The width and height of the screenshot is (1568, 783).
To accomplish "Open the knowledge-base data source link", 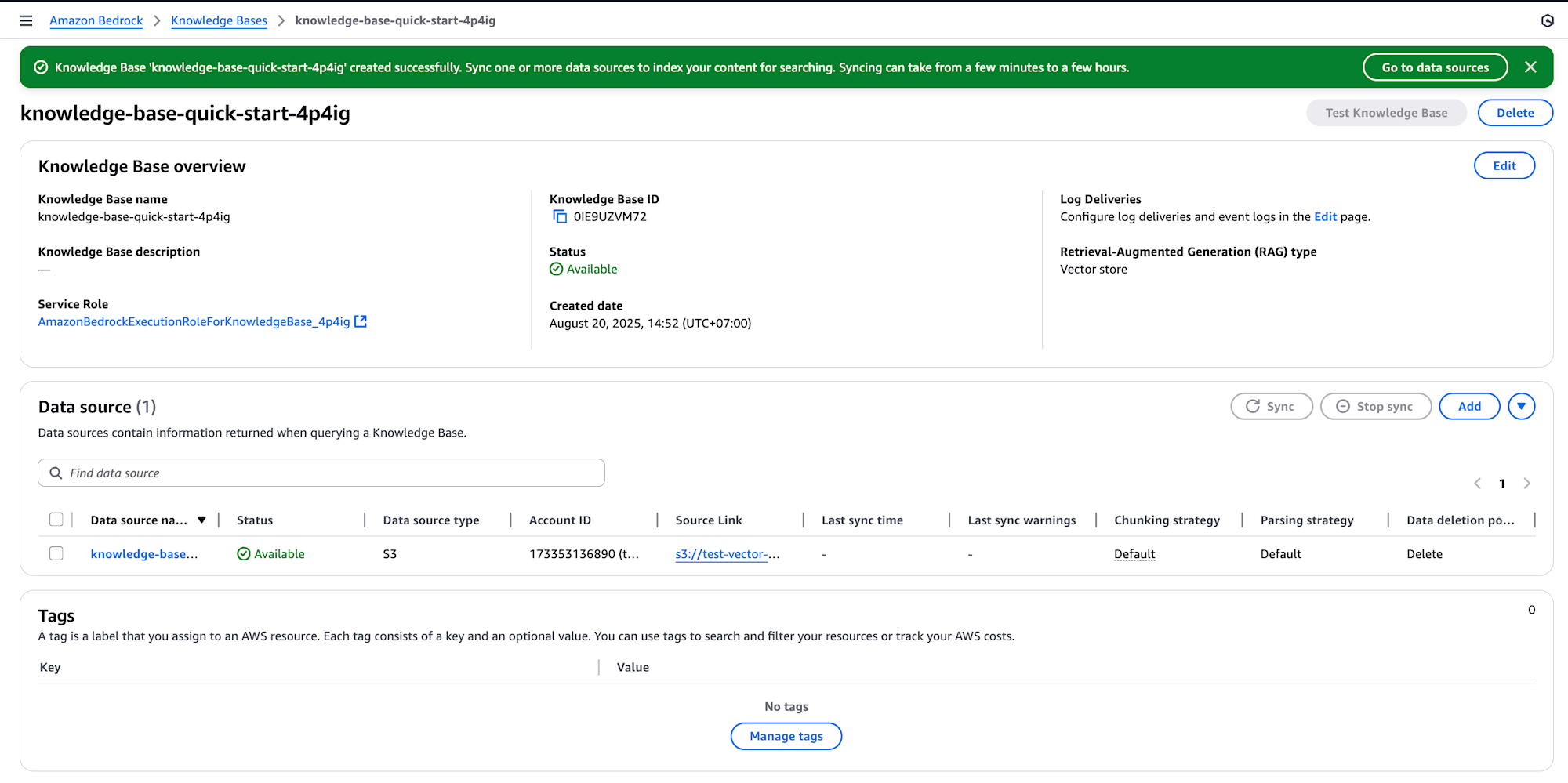I will click(x=144, y=554).
